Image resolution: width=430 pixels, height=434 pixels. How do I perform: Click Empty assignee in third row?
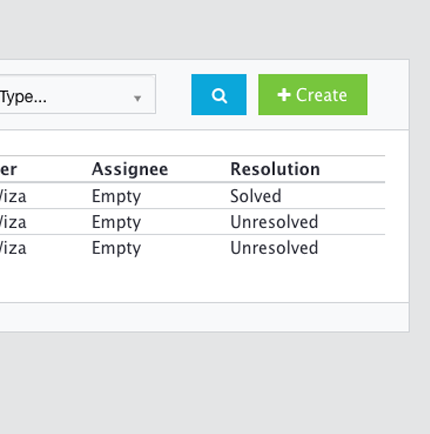click(116, 249)
